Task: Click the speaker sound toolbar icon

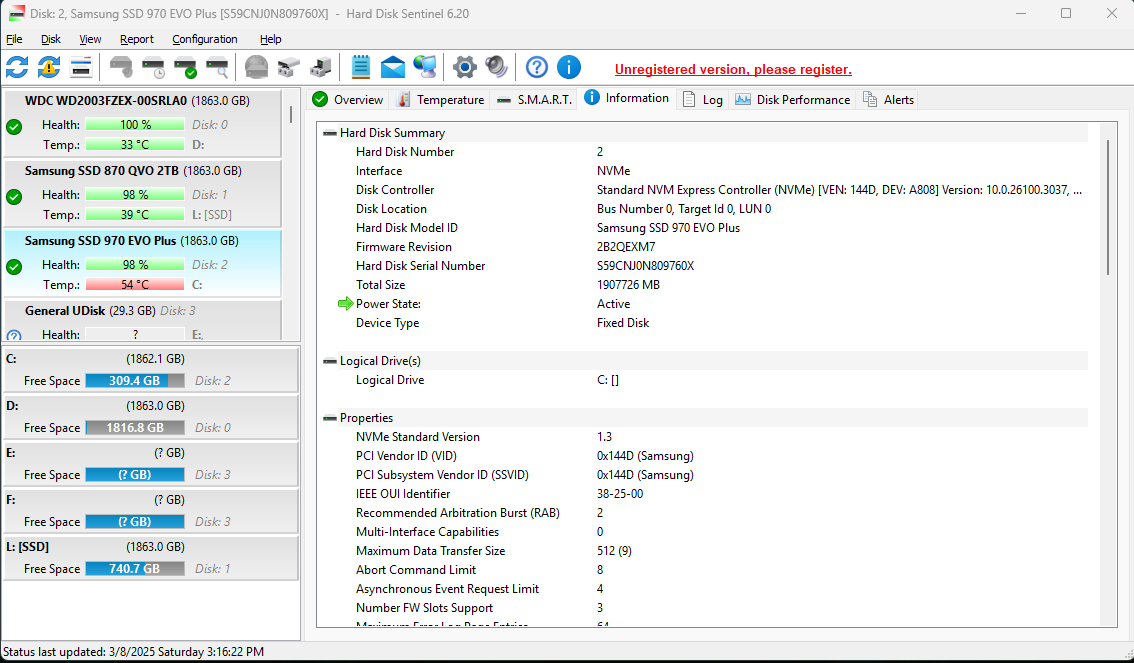Action: (x=496, y=67)
